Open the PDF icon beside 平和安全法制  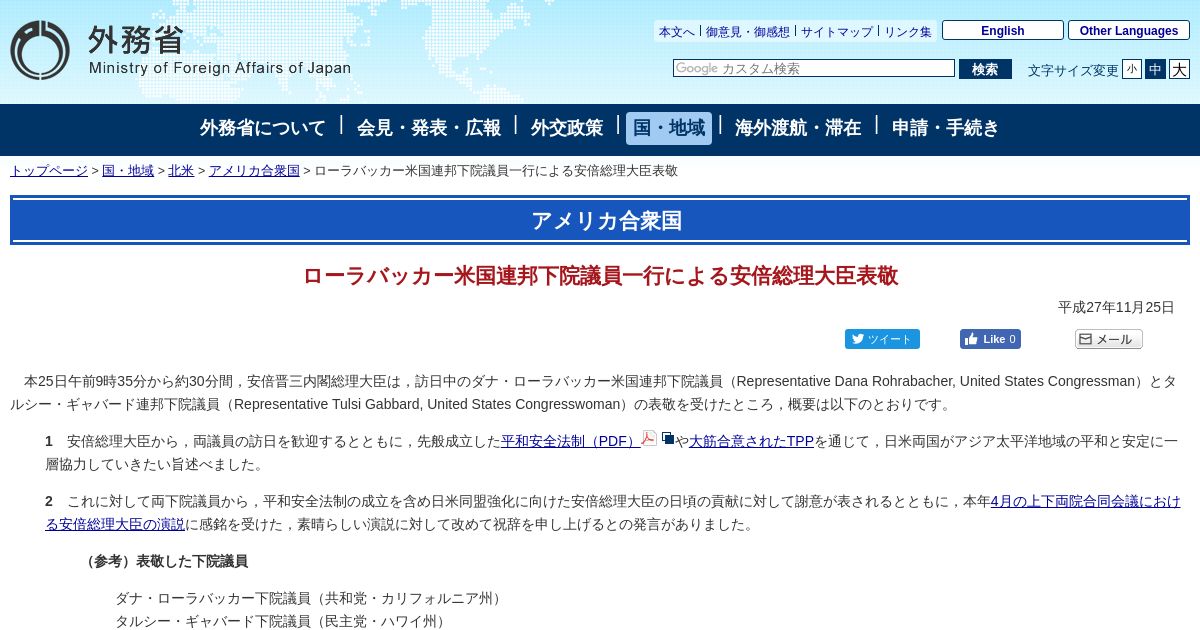point(649,438)
